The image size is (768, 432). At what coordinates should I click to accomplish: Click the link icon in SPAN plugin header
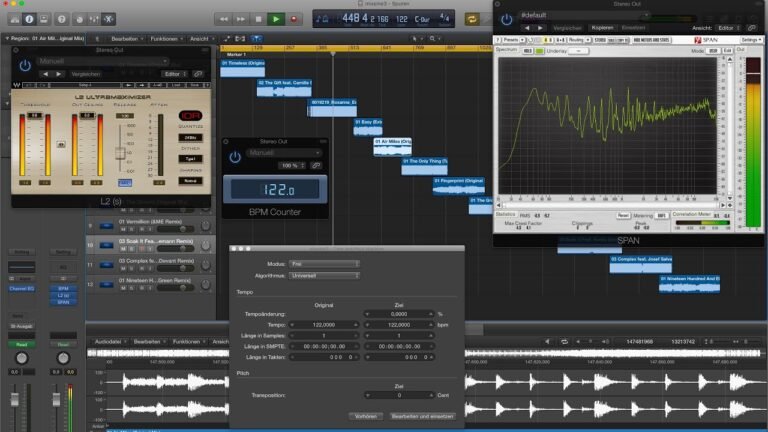point(752,28)
